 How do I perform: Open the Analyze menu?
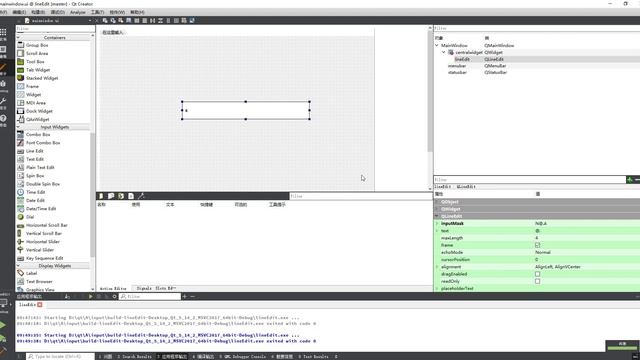coord(78,12)
